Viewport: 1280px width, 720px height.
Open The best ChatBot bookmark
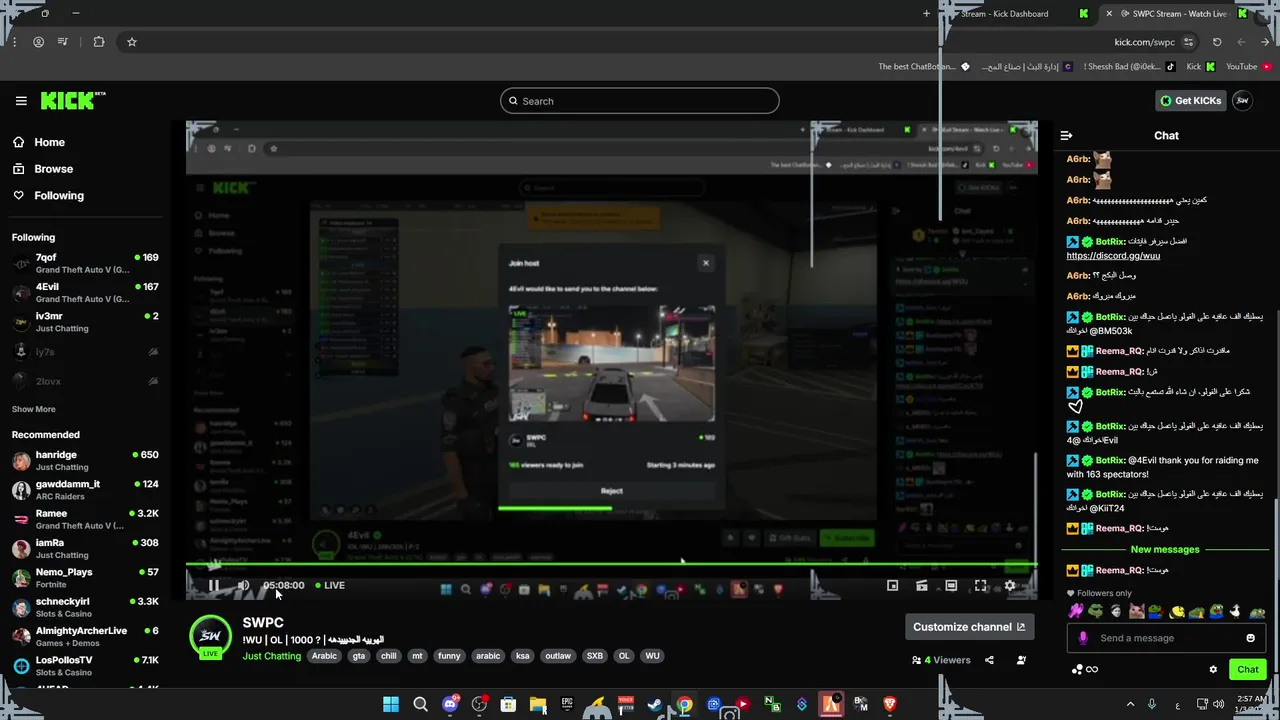coord(924,67)
